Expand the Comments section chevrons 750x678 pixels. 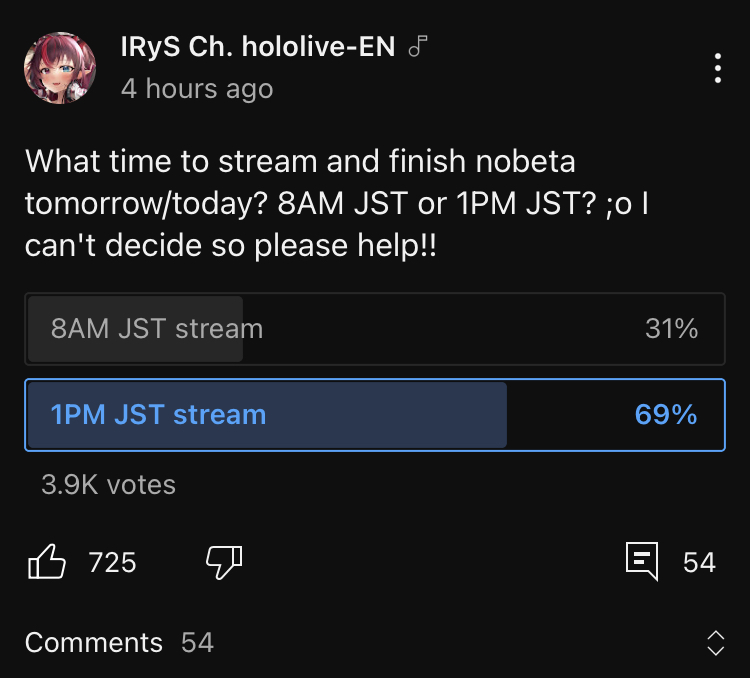[716, 643]
